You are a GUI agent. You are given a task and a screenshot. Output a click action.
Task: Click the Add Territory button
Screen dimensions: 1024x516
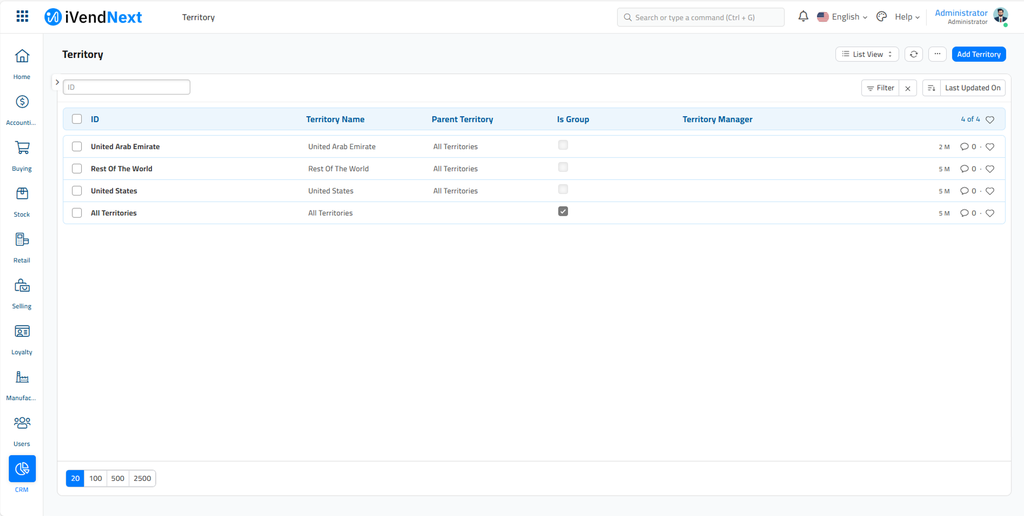tap(979, 54)
